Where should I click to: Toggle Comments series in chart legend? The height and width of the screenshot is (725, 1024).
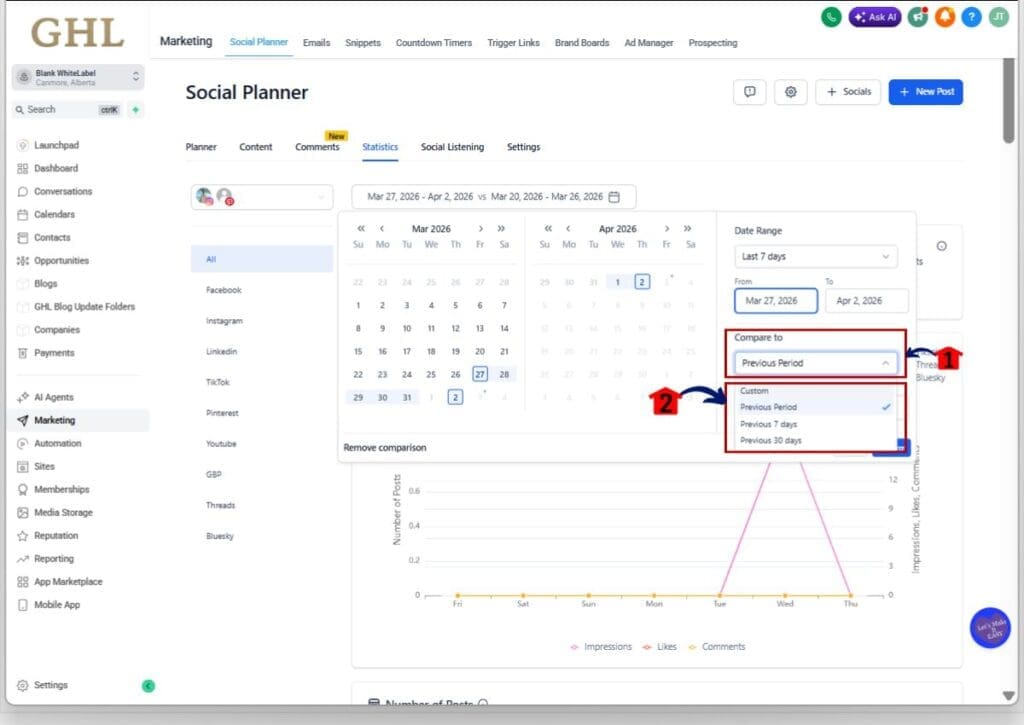click(716, 647)
